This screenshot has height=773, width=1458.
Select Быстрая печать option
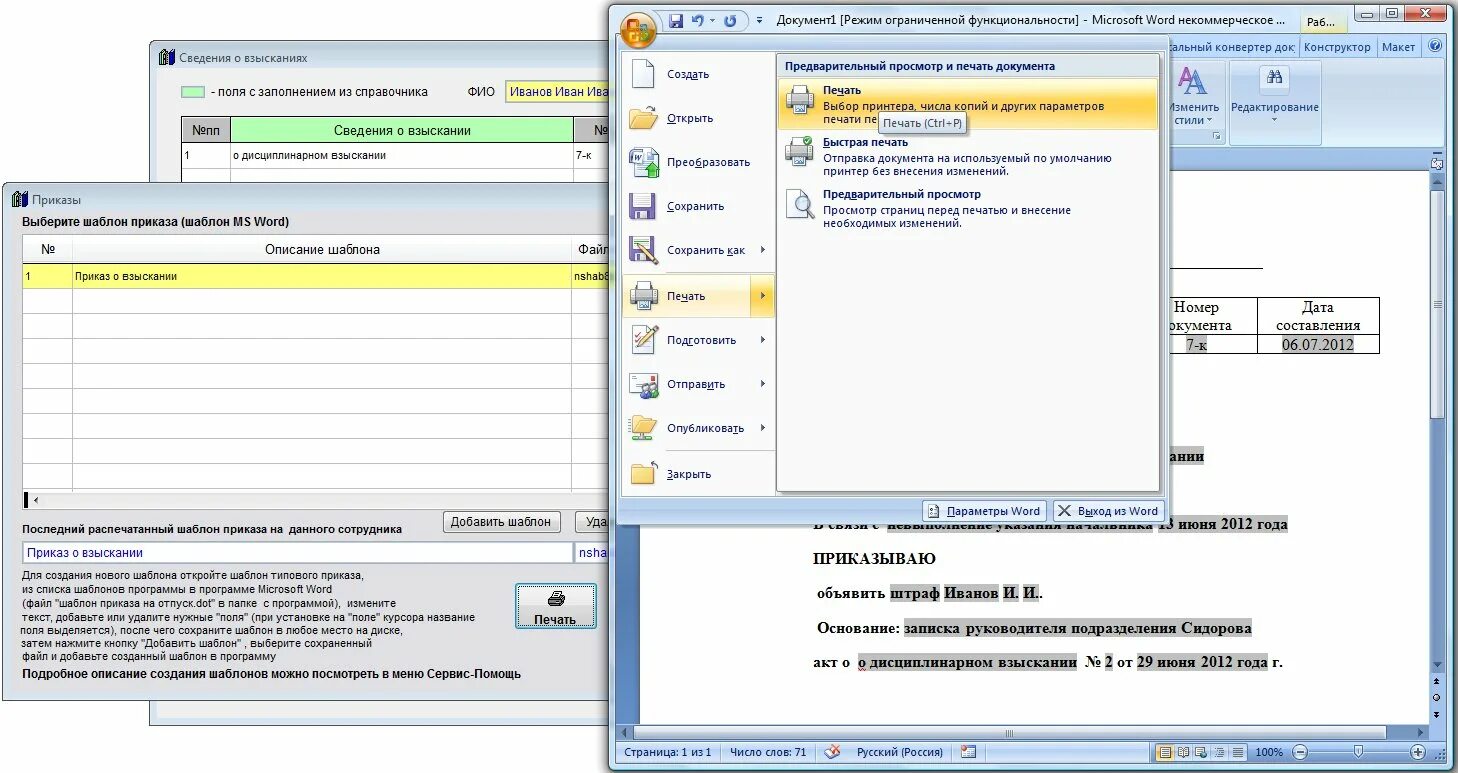(x=967, y=156)
